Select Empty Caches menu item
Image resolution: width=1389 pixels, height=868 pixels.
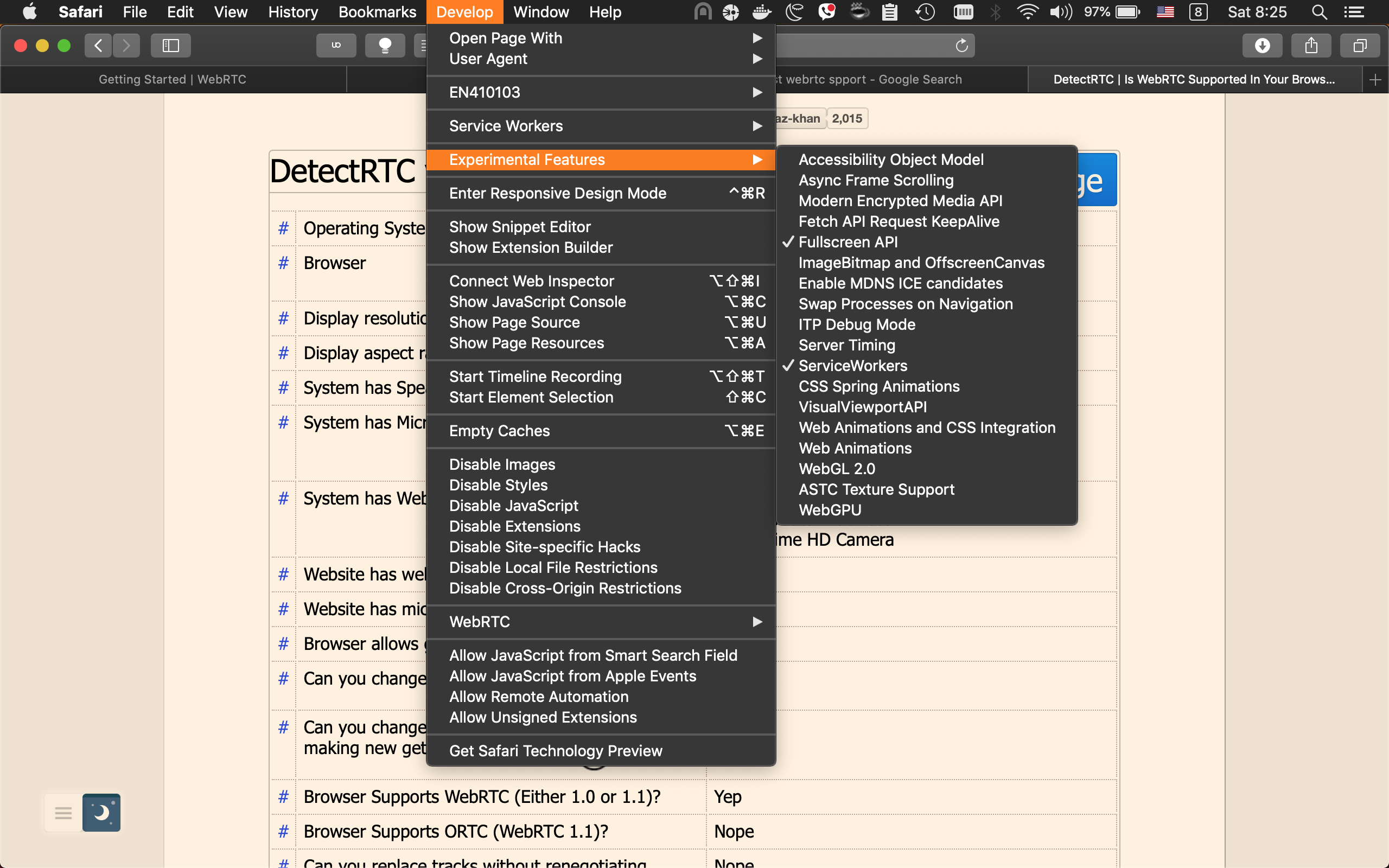point(601,431)
